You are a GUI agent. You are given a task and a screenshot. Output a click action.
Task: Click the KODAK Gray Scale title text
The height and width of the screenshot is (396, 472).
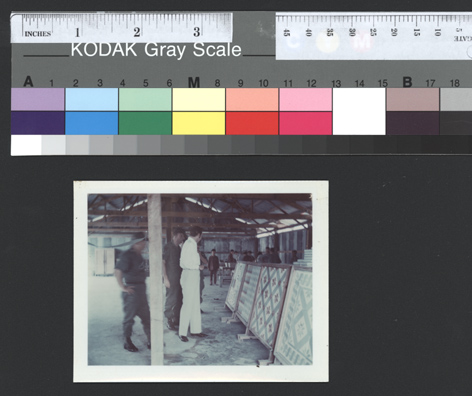156,50
